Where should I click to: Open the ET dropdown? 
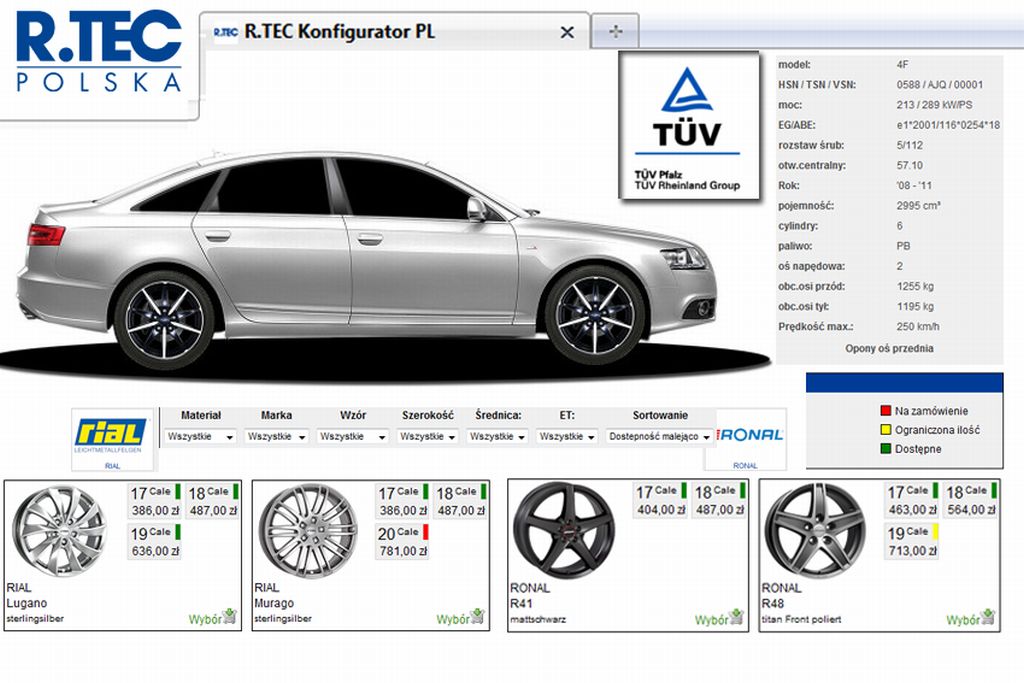coord(567,436)
